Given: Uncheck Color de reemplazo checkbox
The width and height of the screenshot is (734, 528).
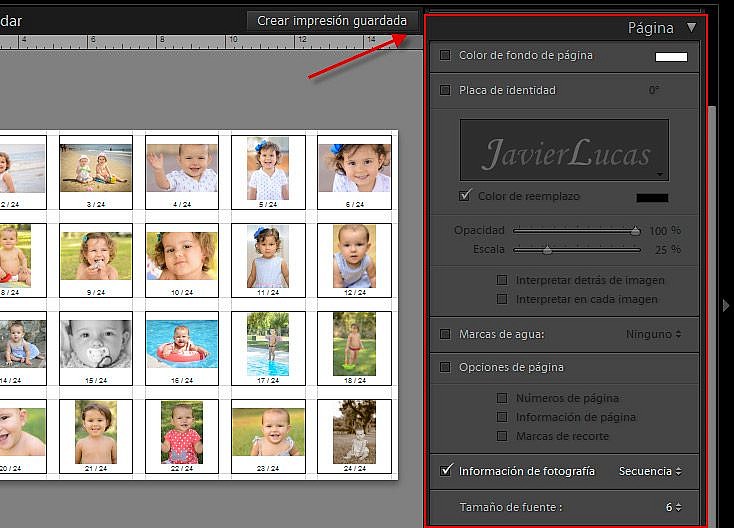Looking at the screenshot, I should pos(465,196).
